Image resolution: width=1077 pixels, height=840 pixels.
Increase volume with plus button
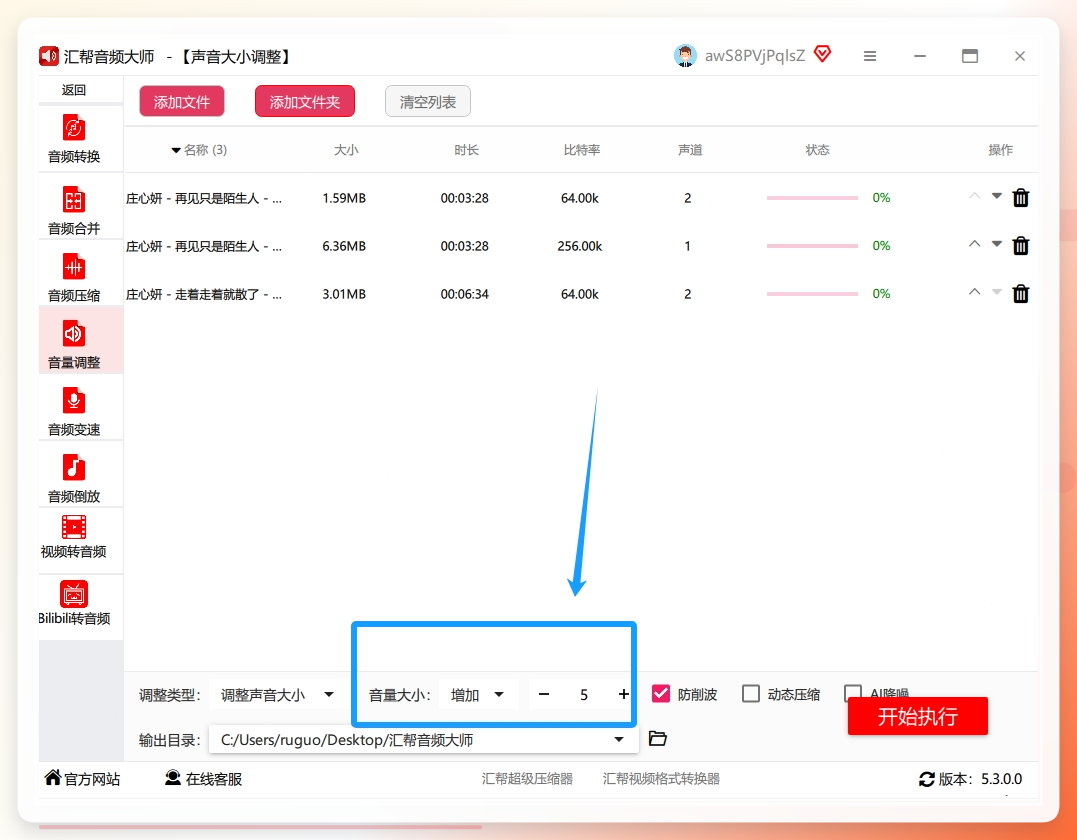click(x=623, y=694)
